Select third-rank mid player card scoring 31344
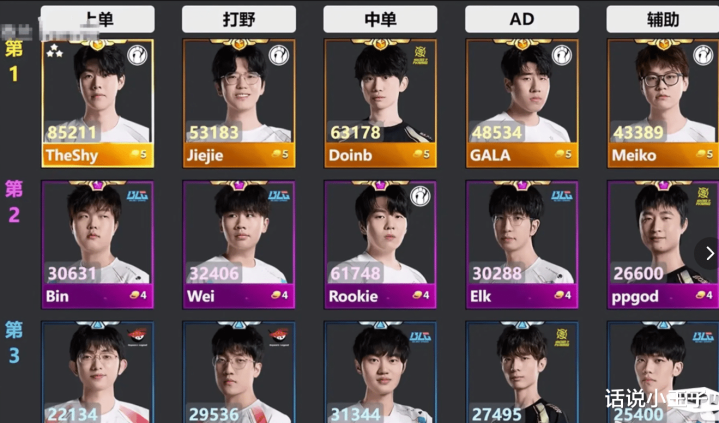The image size is (719, 423). 380,372
